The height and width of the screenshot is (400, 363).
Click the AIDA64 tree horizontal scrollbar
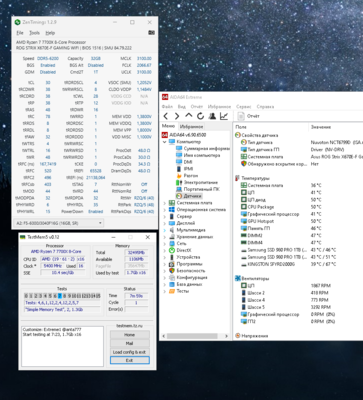tap(196, 336)
